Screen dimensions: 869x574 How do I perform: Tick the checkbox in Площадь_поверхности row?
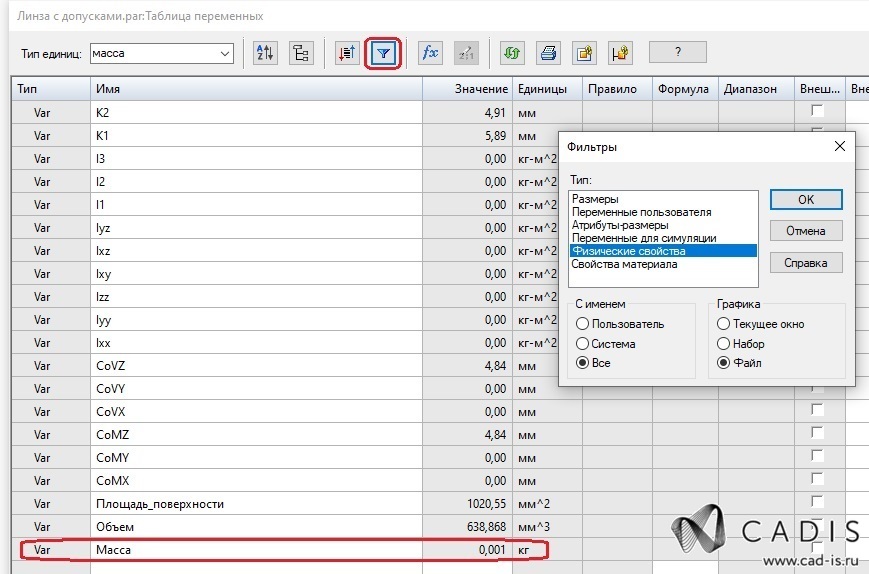[817, 501]
